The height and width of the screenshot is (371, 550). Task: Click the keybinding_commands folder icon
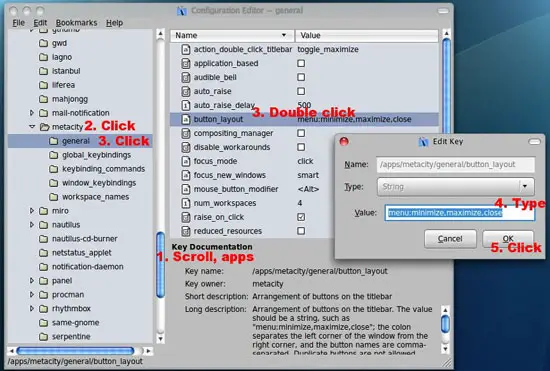click(54, 169)
